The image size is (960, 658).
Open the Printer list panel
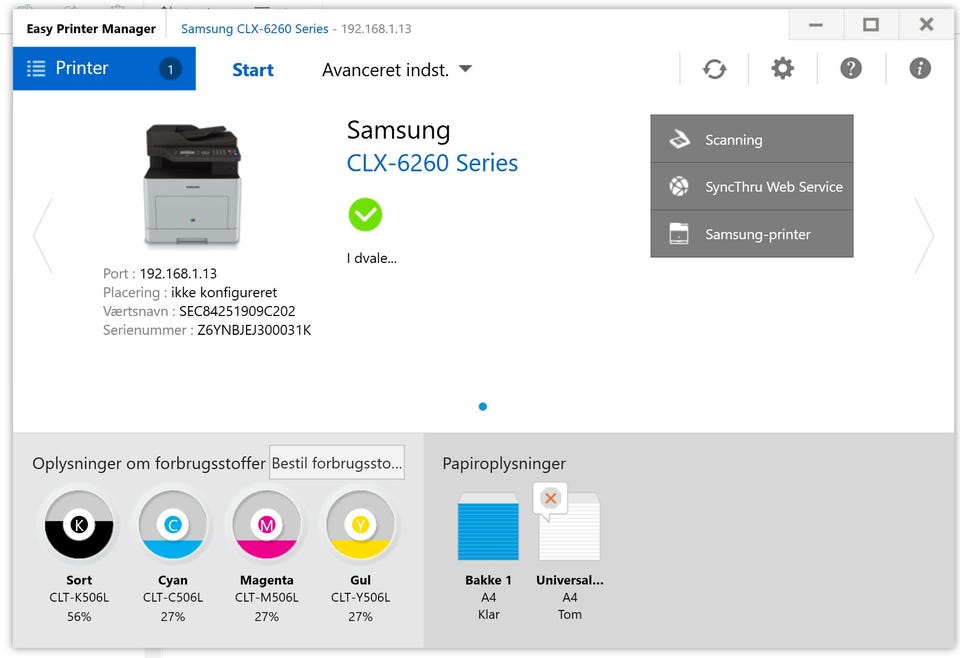click(104, 69)
